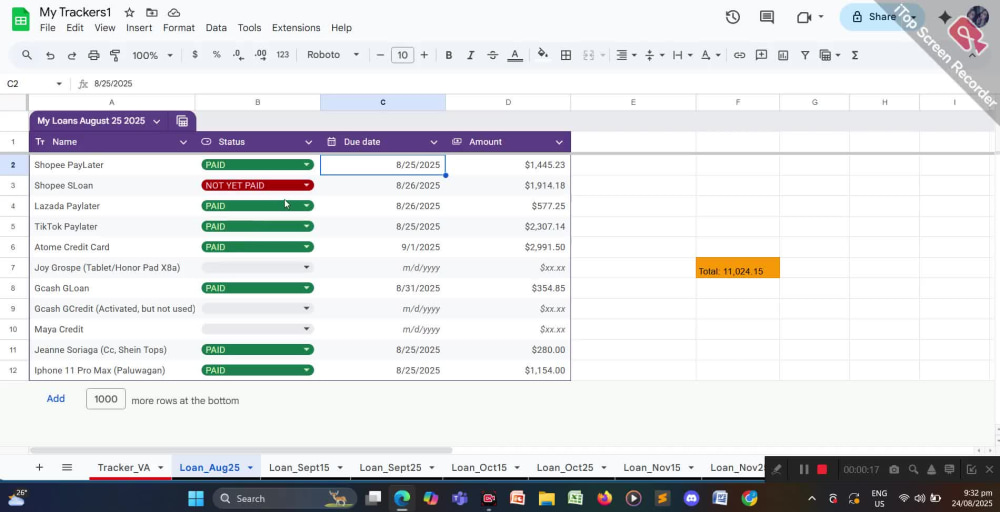Increase font size with plus button

click(x=424, y=55)
